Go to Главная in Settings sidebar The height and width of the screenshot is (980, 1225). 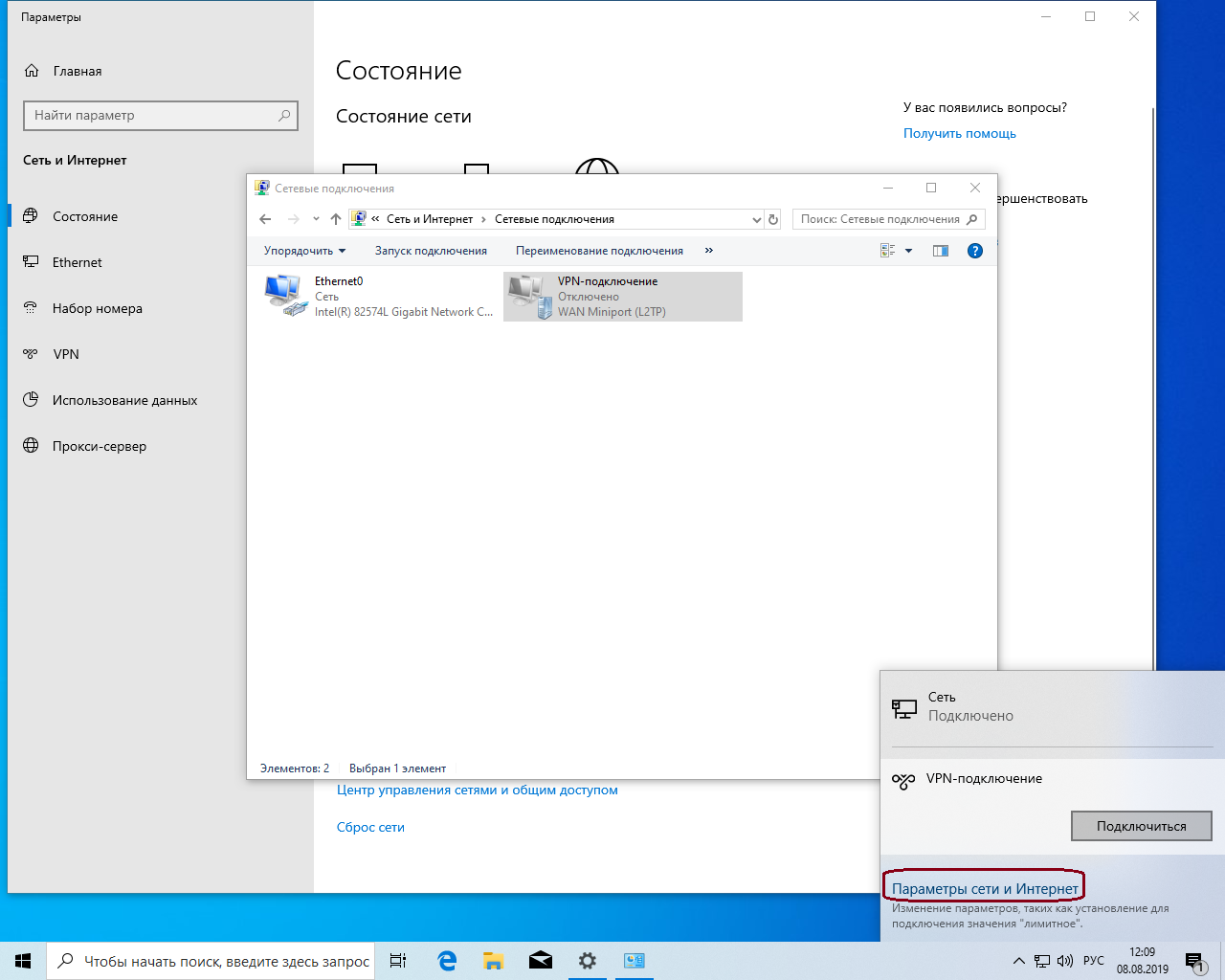pos(78,71)
